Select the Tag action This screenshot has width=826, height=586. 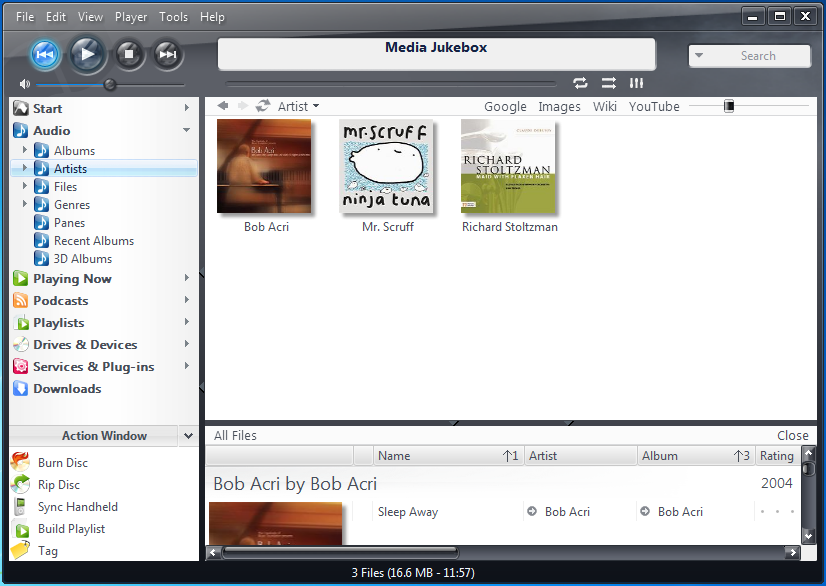24,551
